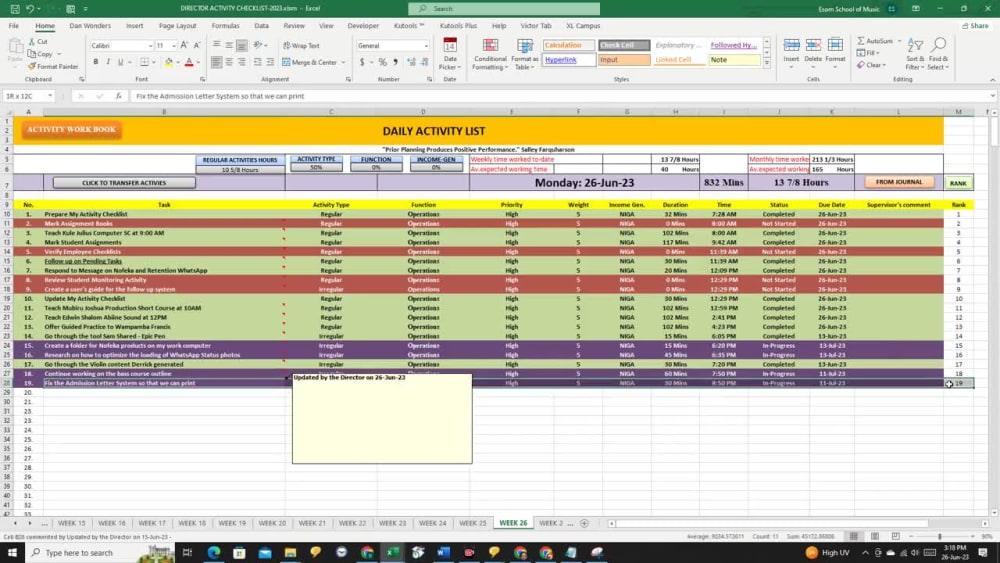Screen dimensions: 1000x563
Task: Save the workbook from quick access toolbar
Action: tap(15, 9)
